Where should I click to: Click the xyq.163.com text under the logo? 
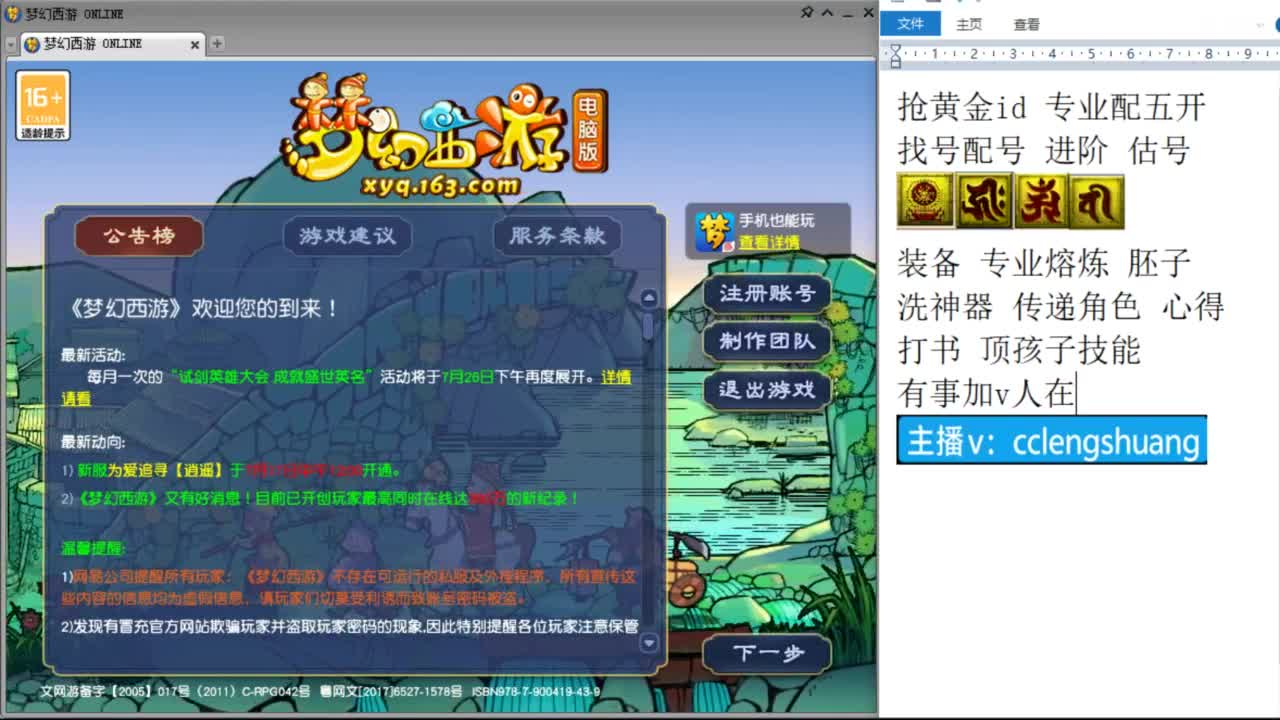click(443, 186)
